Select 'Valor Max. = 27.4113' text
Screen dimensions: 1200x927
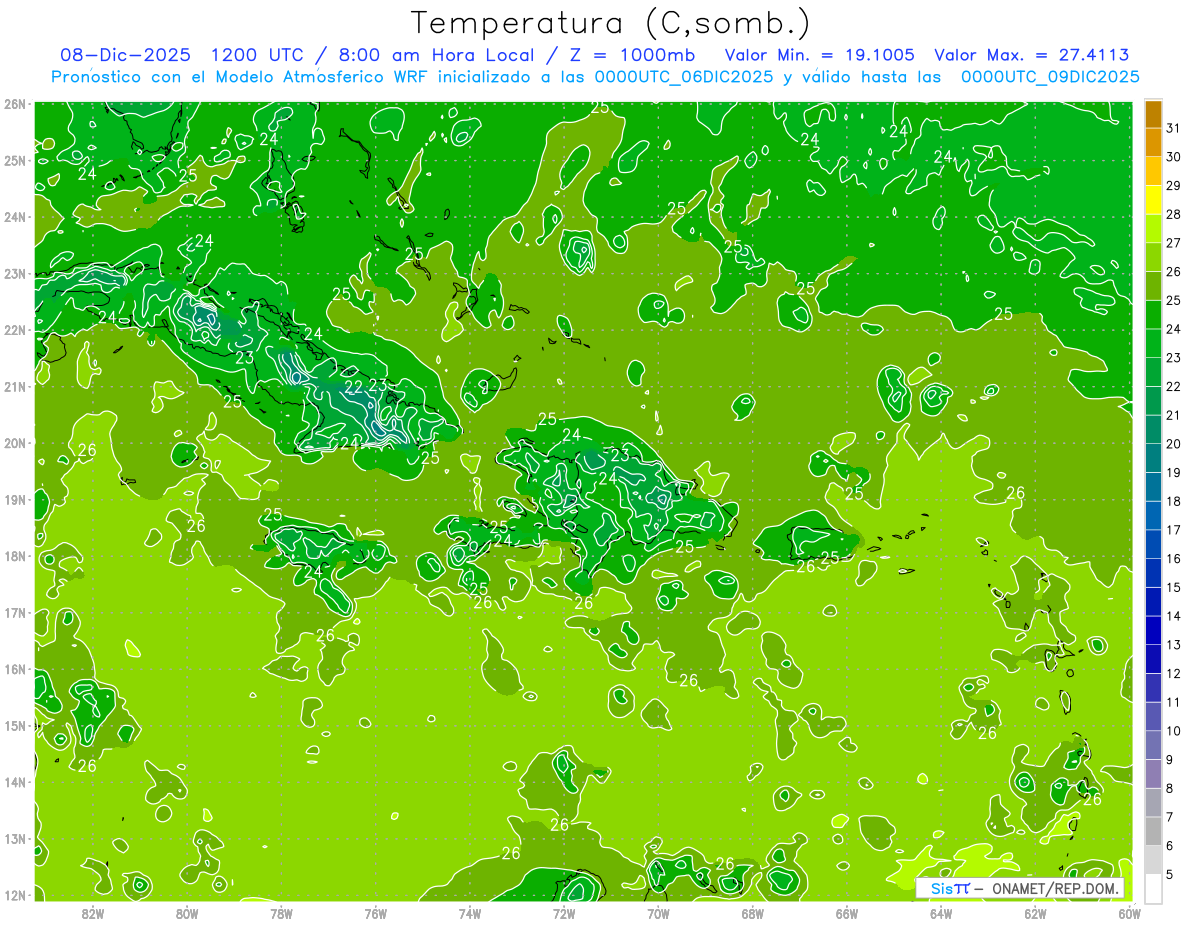tap(1032, 55)
